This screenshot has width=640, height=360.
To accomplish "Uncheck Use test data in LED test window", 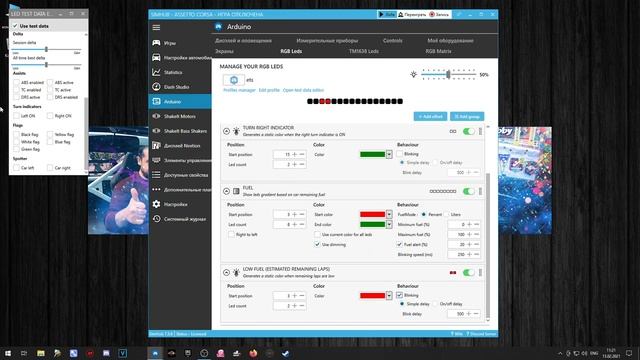I will (x=15, y=26).
